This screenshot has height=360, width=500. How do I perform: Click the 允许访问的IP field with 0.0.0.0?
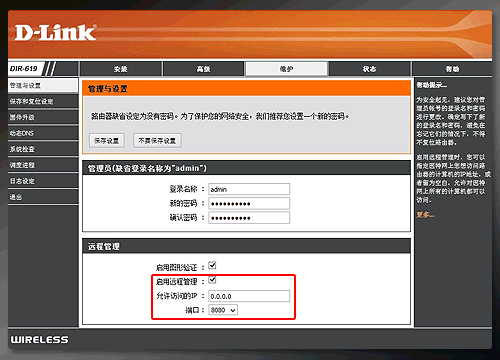tap(249, 296)
